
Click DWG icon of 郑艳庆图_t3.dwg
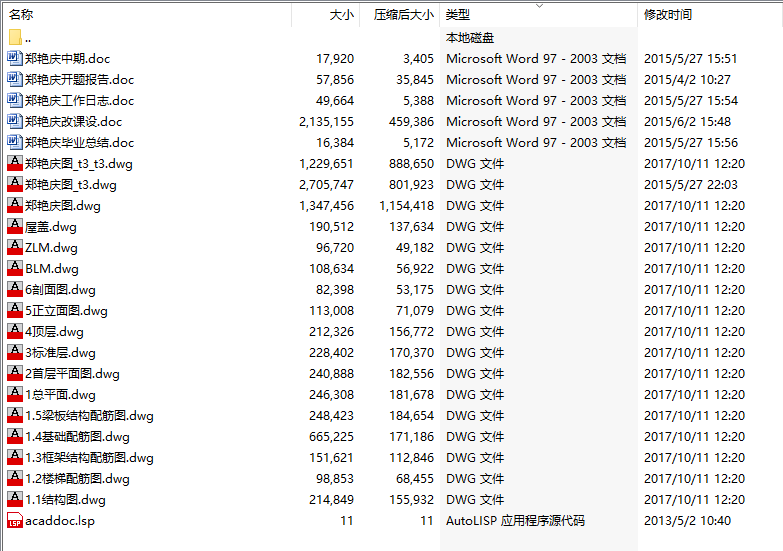pos(15,184)
